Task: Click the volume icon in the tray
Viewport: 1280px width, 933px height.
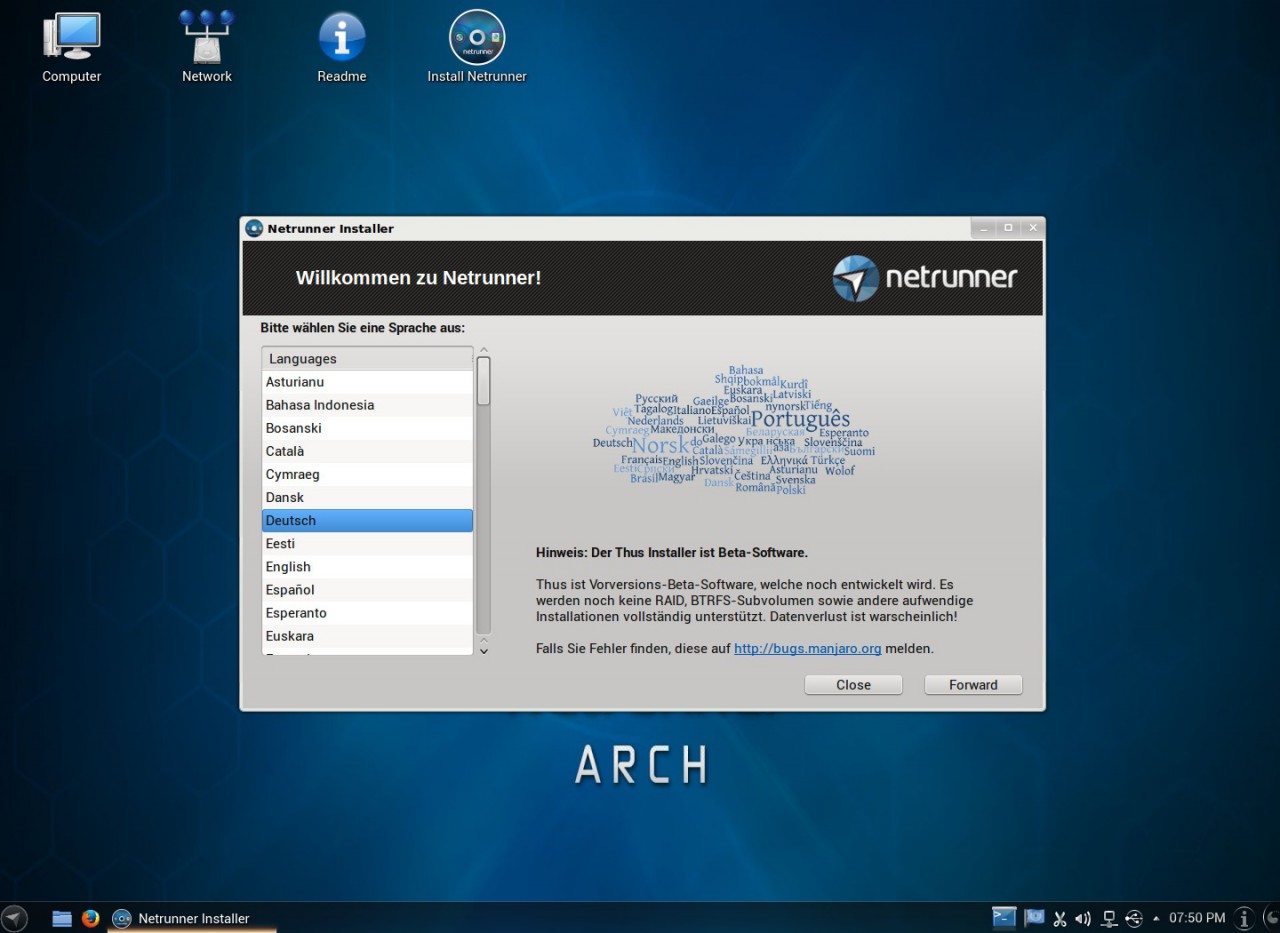Action: [1082, 918]
